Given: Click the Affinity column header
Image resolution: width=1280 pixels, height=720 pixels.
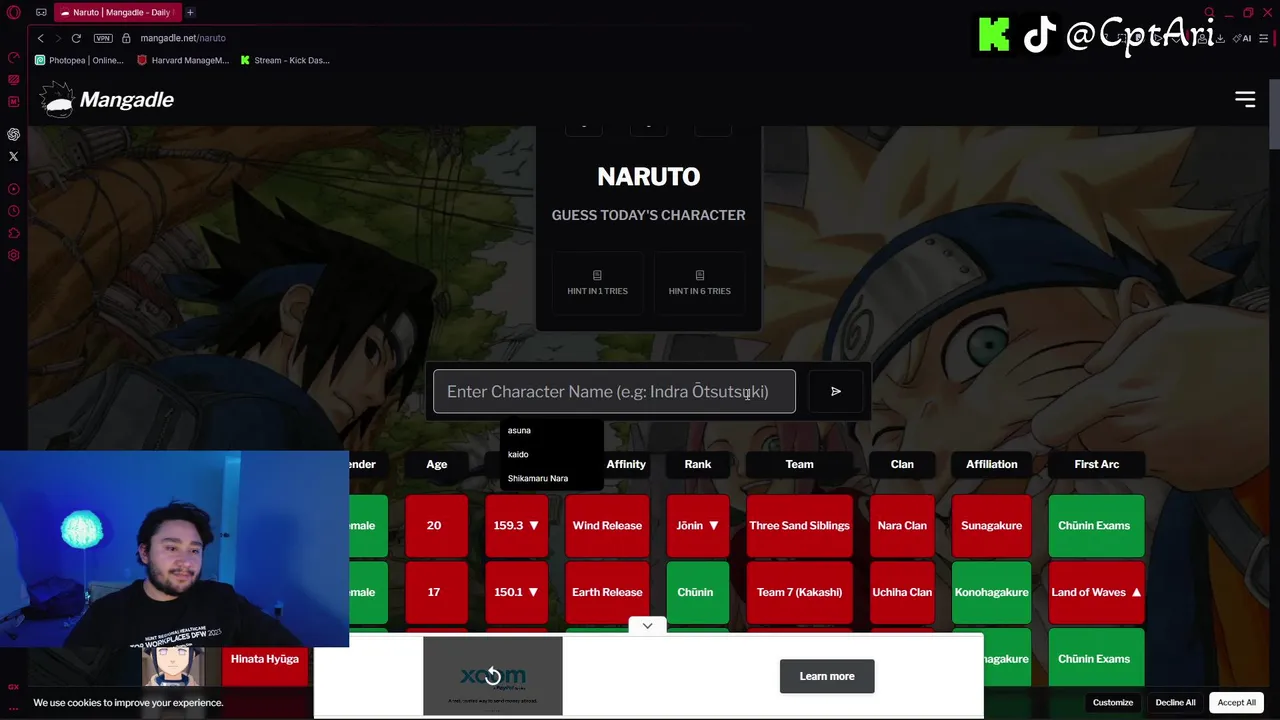Looking at the screenshot, I should click(x=626, y=464).
